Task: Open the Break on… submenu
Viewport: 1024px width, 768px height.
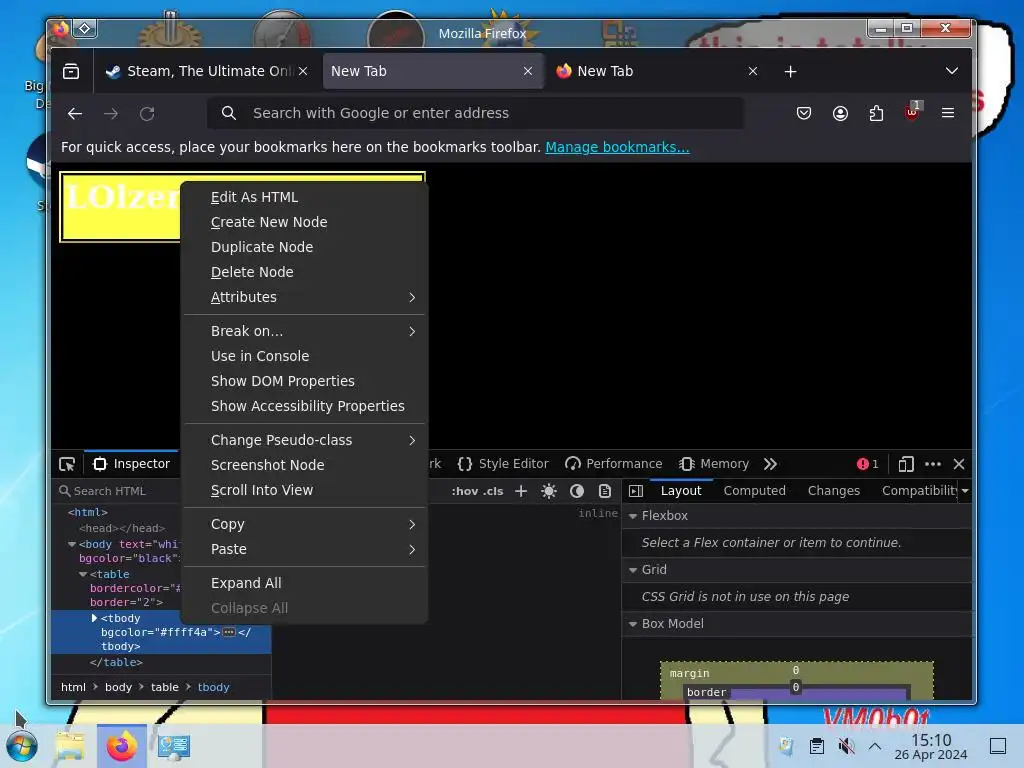Action: pos(305,331)
